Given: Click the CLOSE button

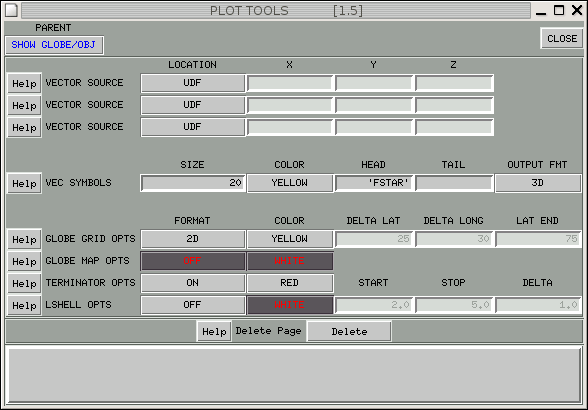Looking at the screenshot, I should (562, 38).
